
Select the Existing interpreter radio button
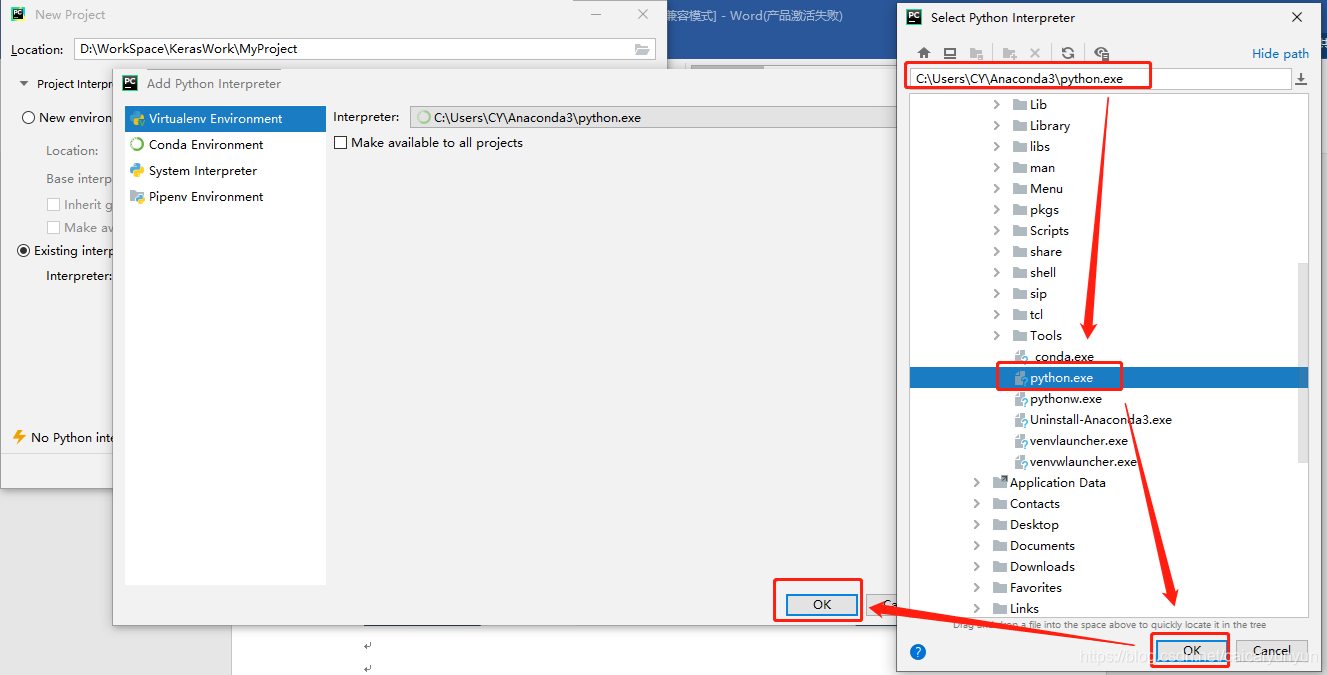24,251
